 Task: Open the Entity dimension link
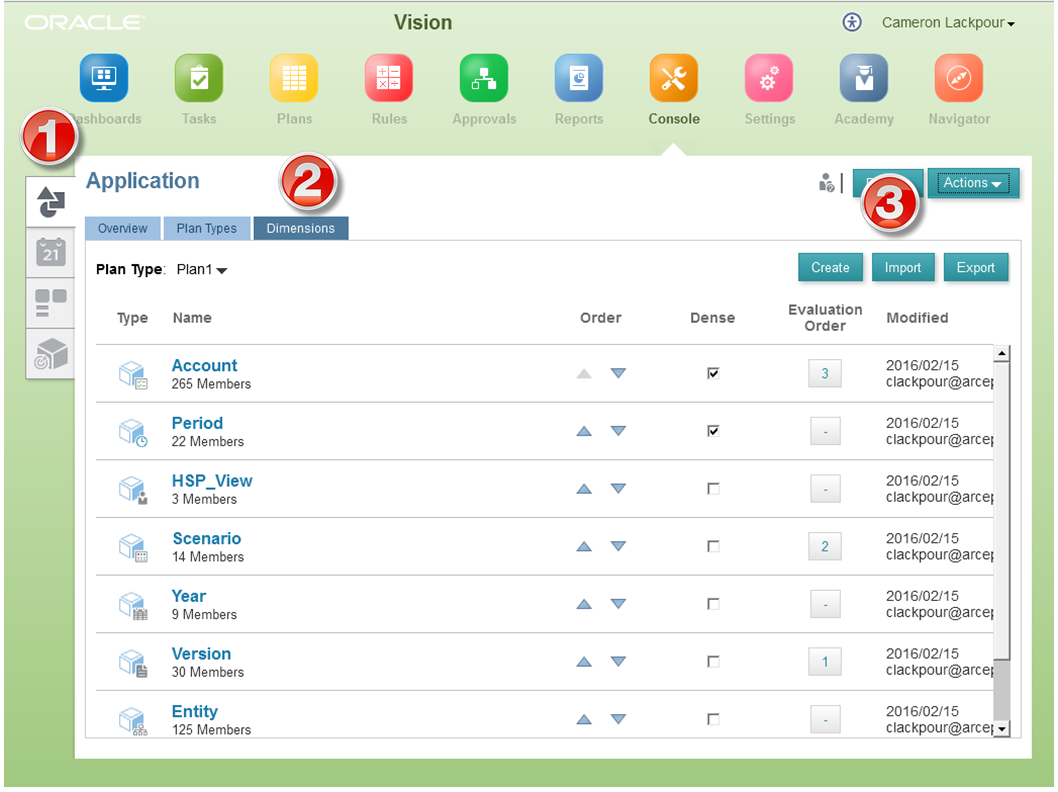coord(194,712)
